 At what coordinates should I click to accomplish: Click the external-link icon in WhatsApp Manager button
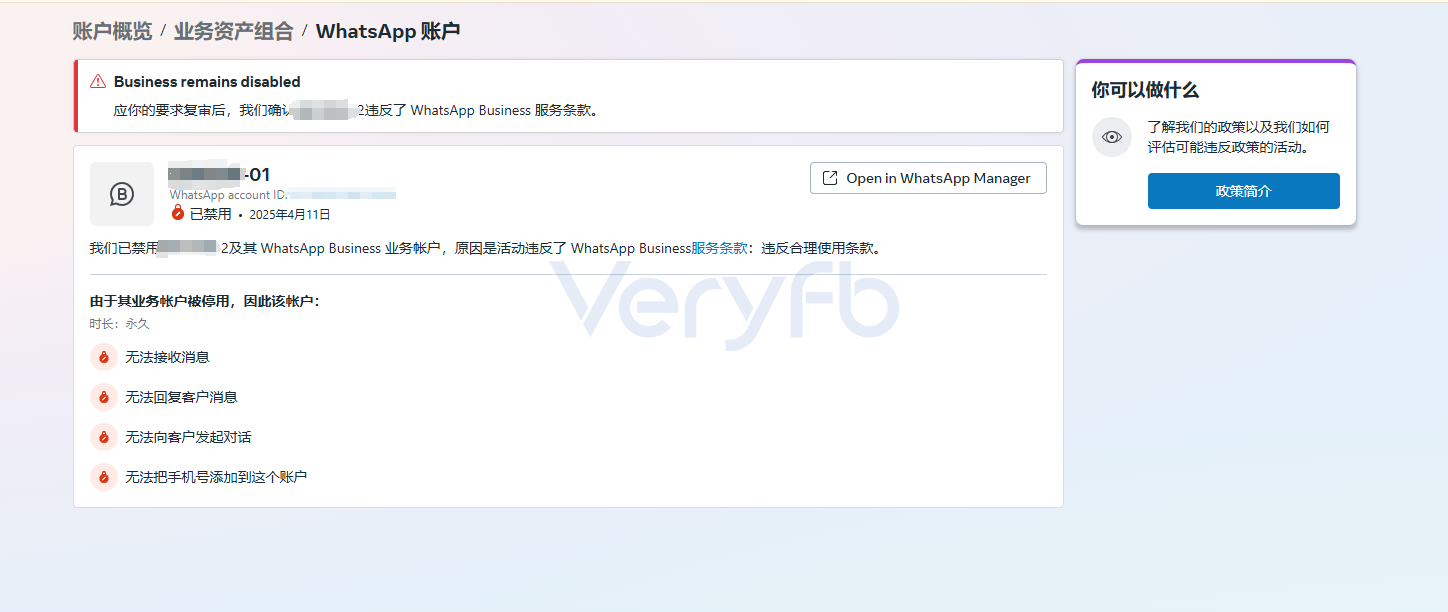click(x=830, y=178)
